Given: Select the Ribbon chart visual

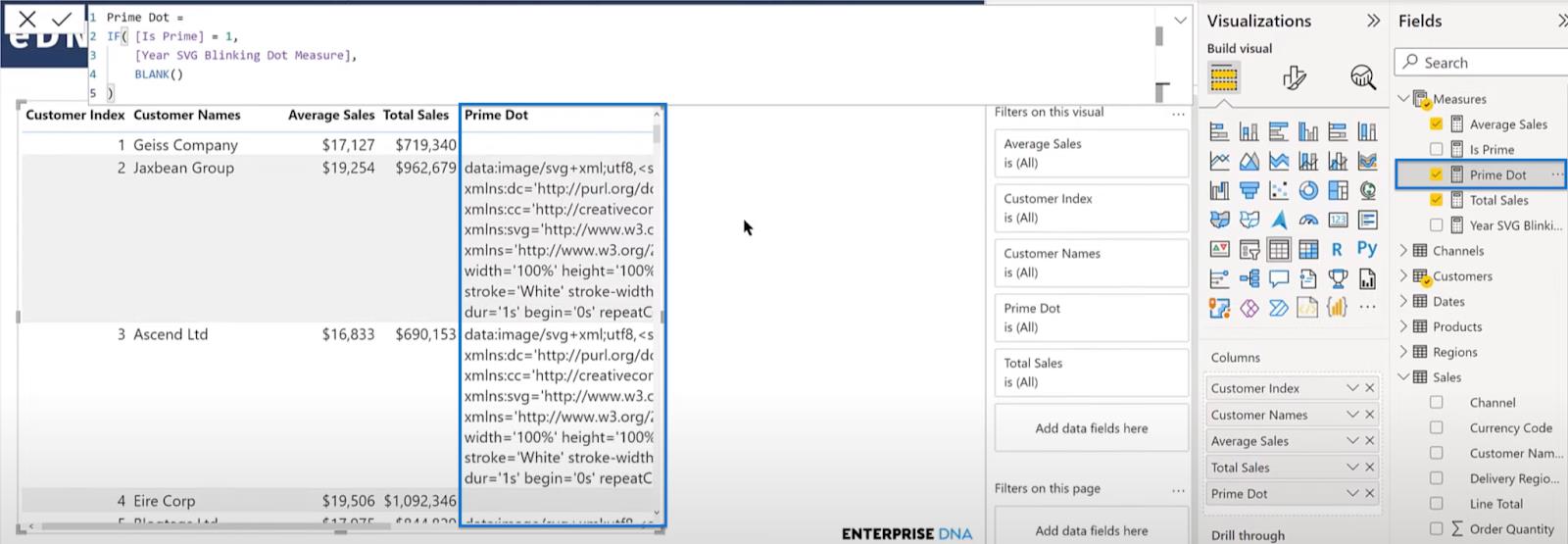Looking at the screenshot, I should 1367,161.
